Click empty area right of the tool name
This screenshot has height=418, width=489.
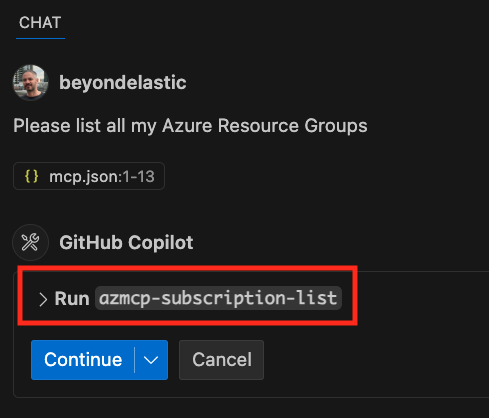click(420, 298)
